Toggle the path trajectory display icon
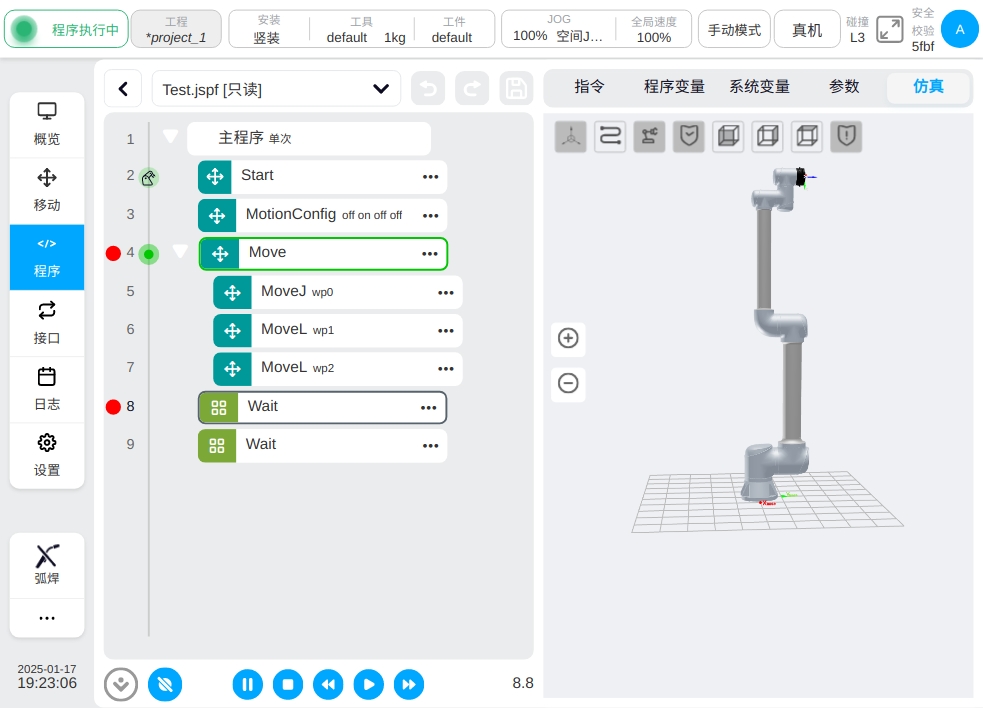Viewport: 983px width, 708px height. 610,136
